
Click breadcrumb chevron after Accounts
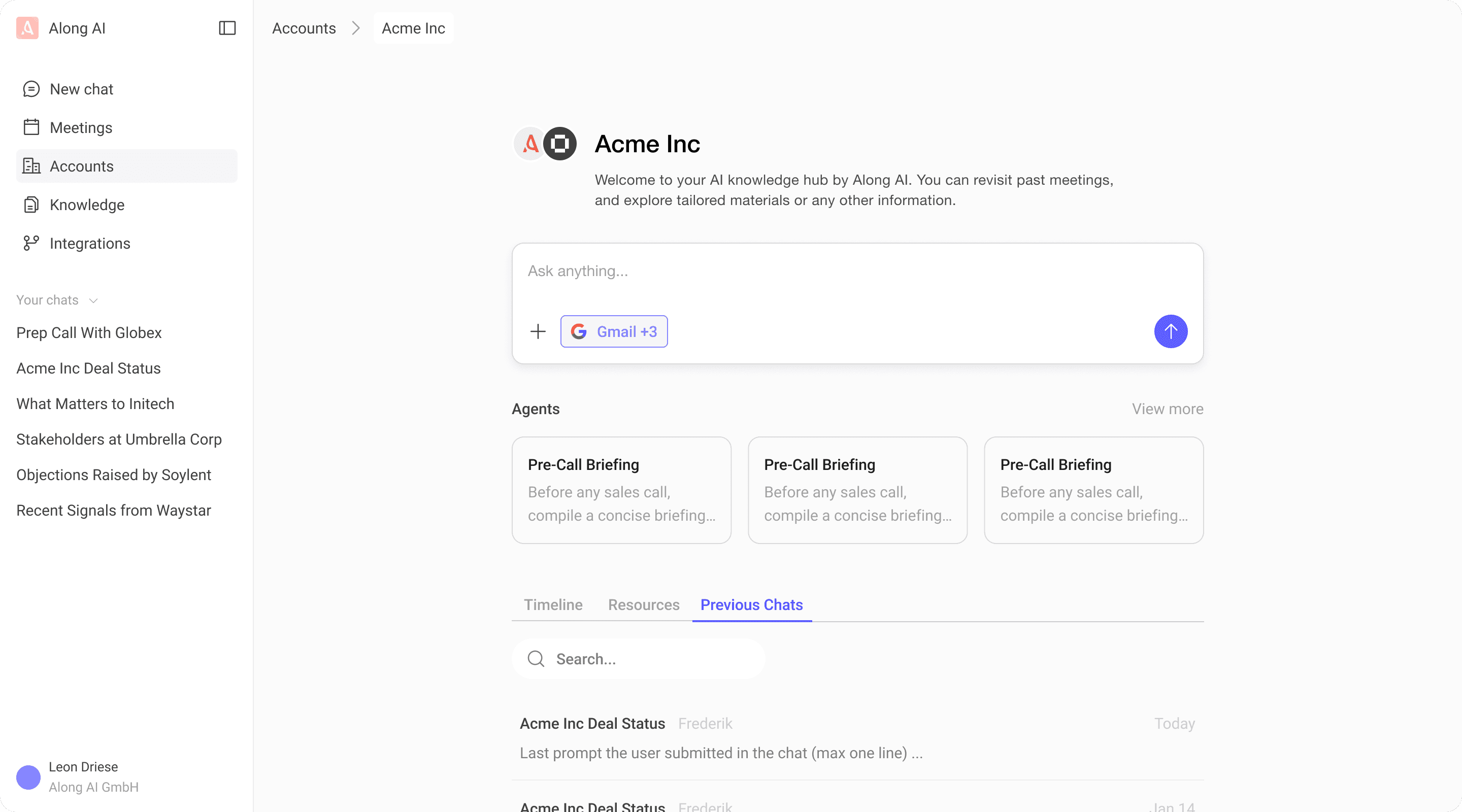(356, 28)
